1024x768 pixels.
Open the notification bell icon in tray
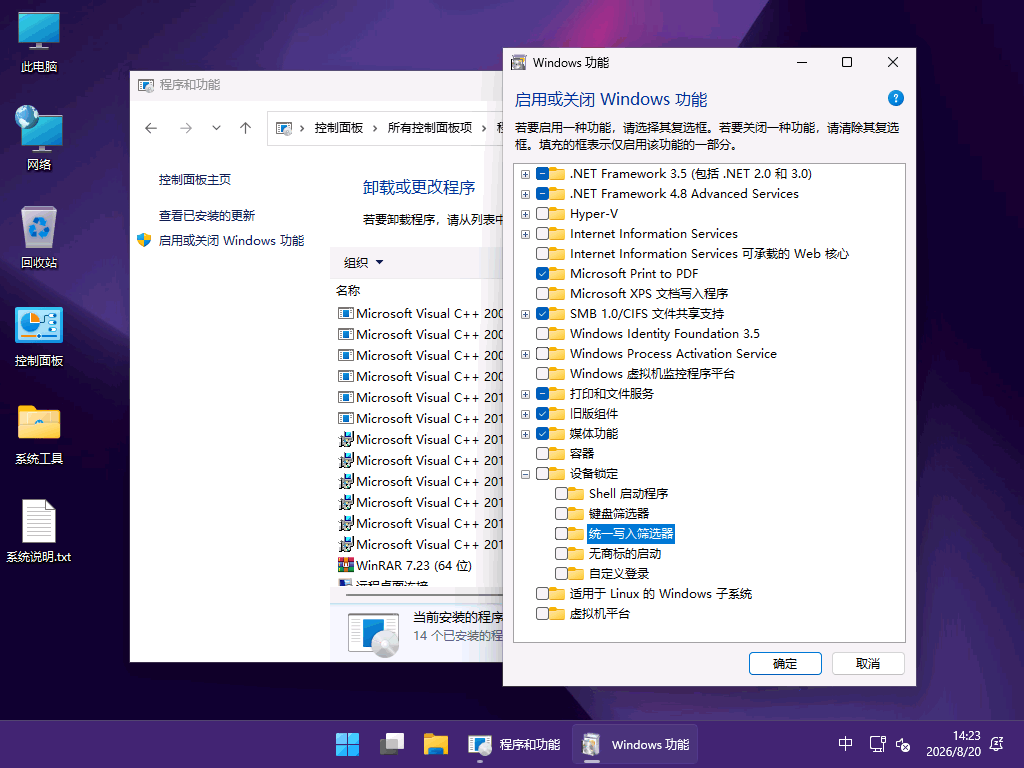pos(997,744)
